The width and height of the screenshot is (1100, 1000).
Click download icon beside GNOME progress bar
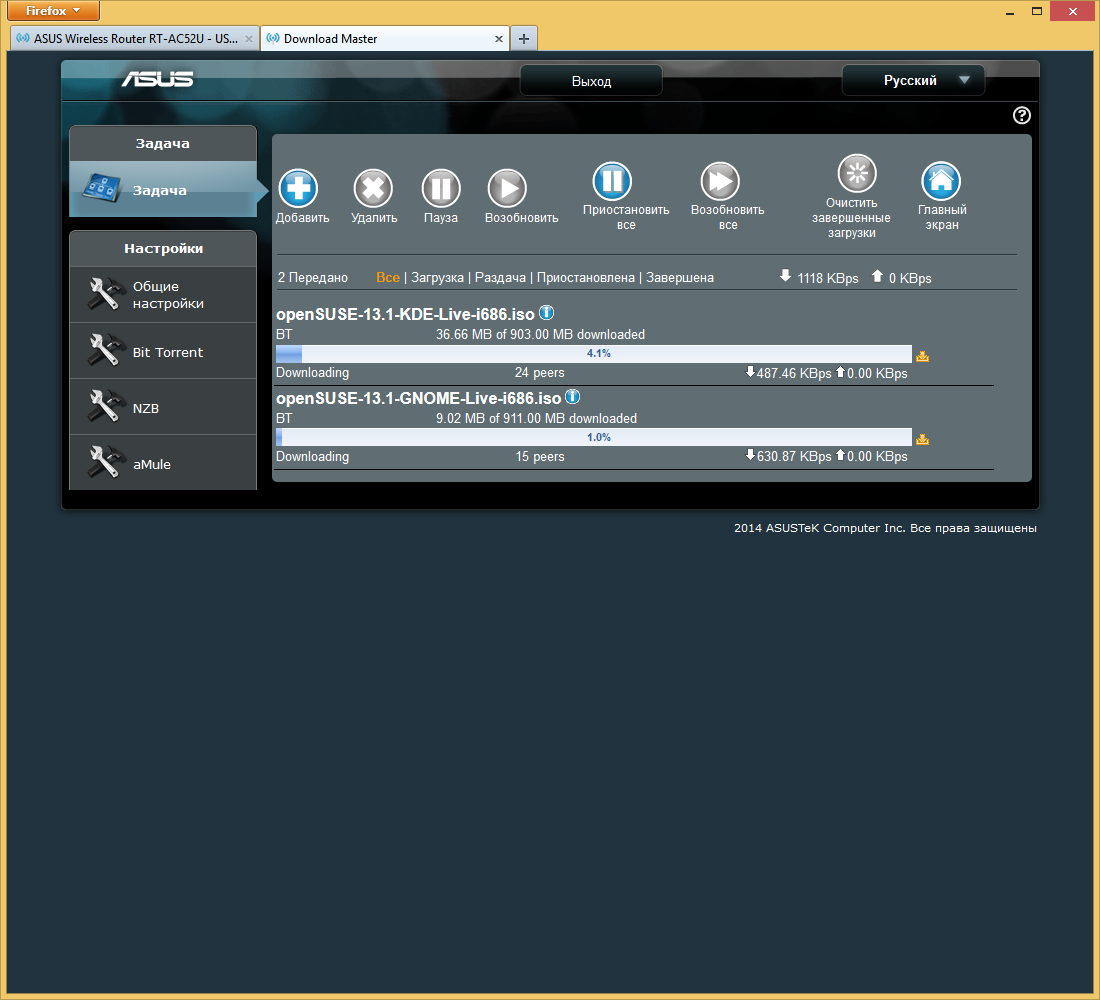pyautogui.click(x=923, y=439)
